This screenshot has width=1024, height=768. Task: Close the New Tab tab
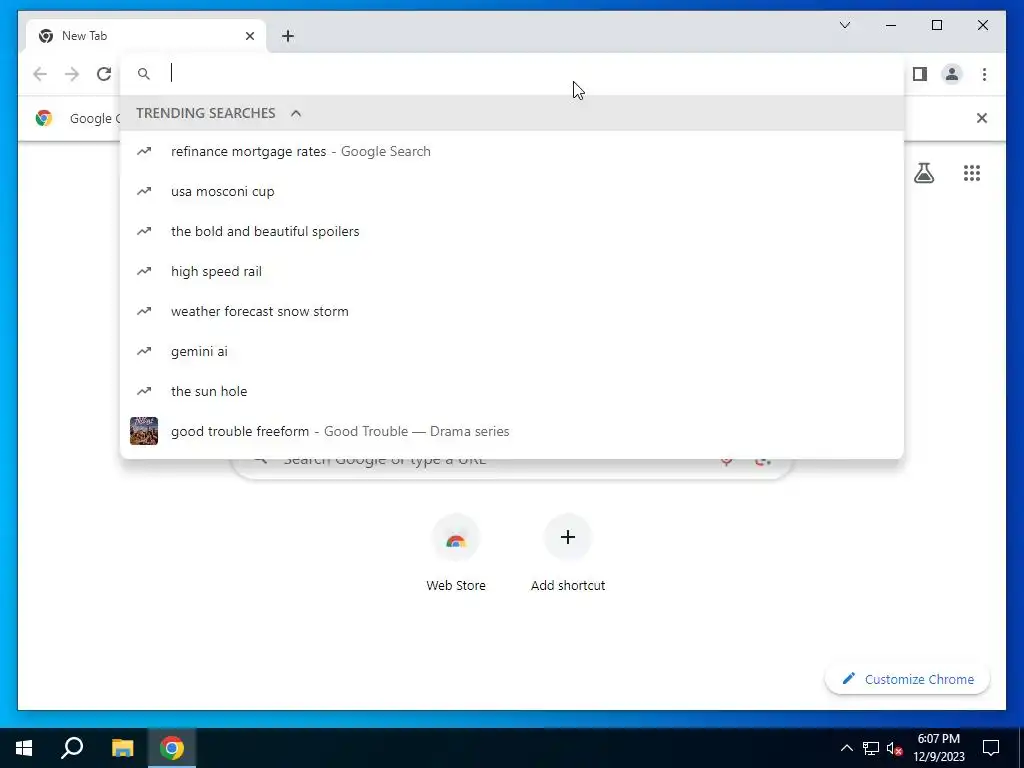pos(249,36)
